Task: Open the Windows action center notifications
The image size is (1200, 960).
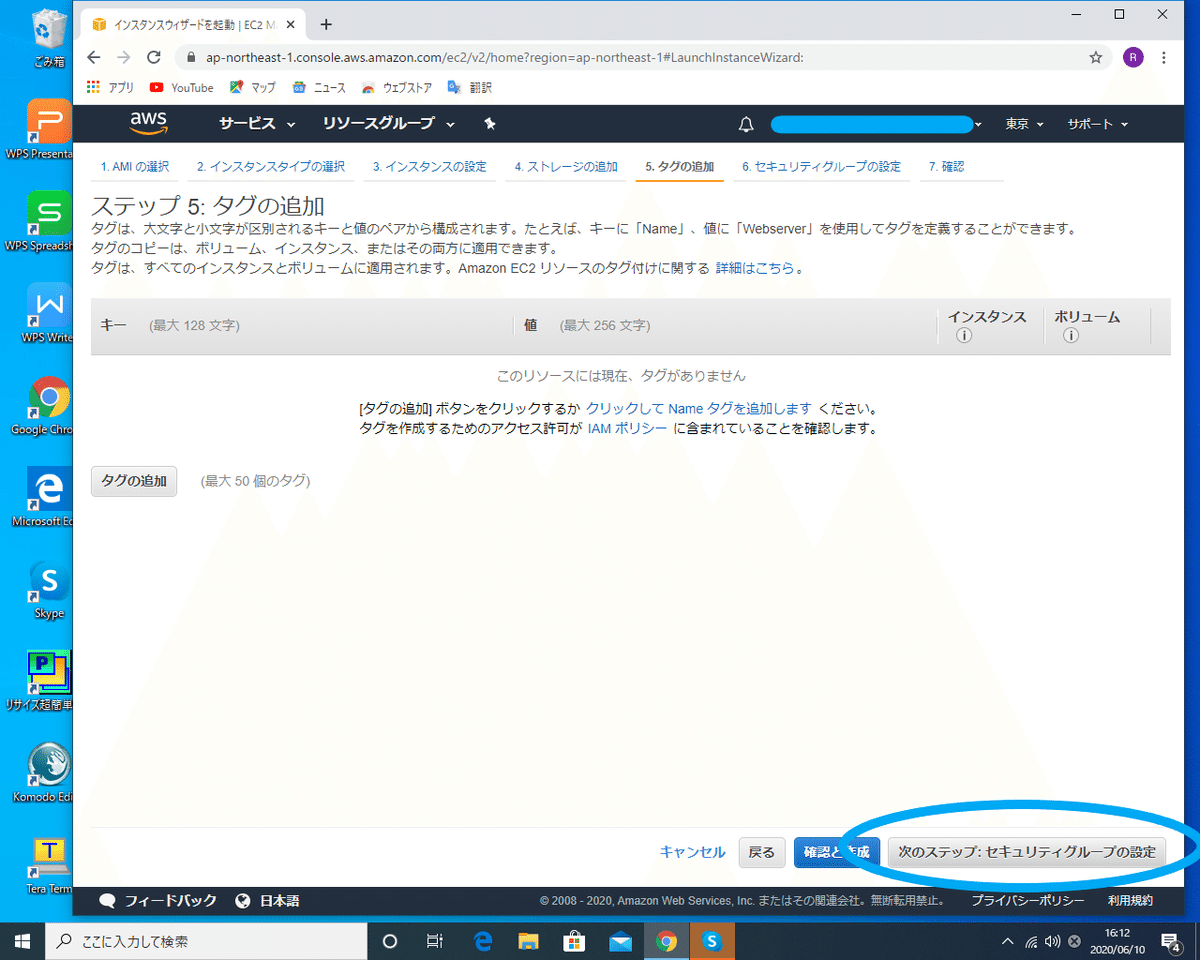Action: (x=1172, y=941)
